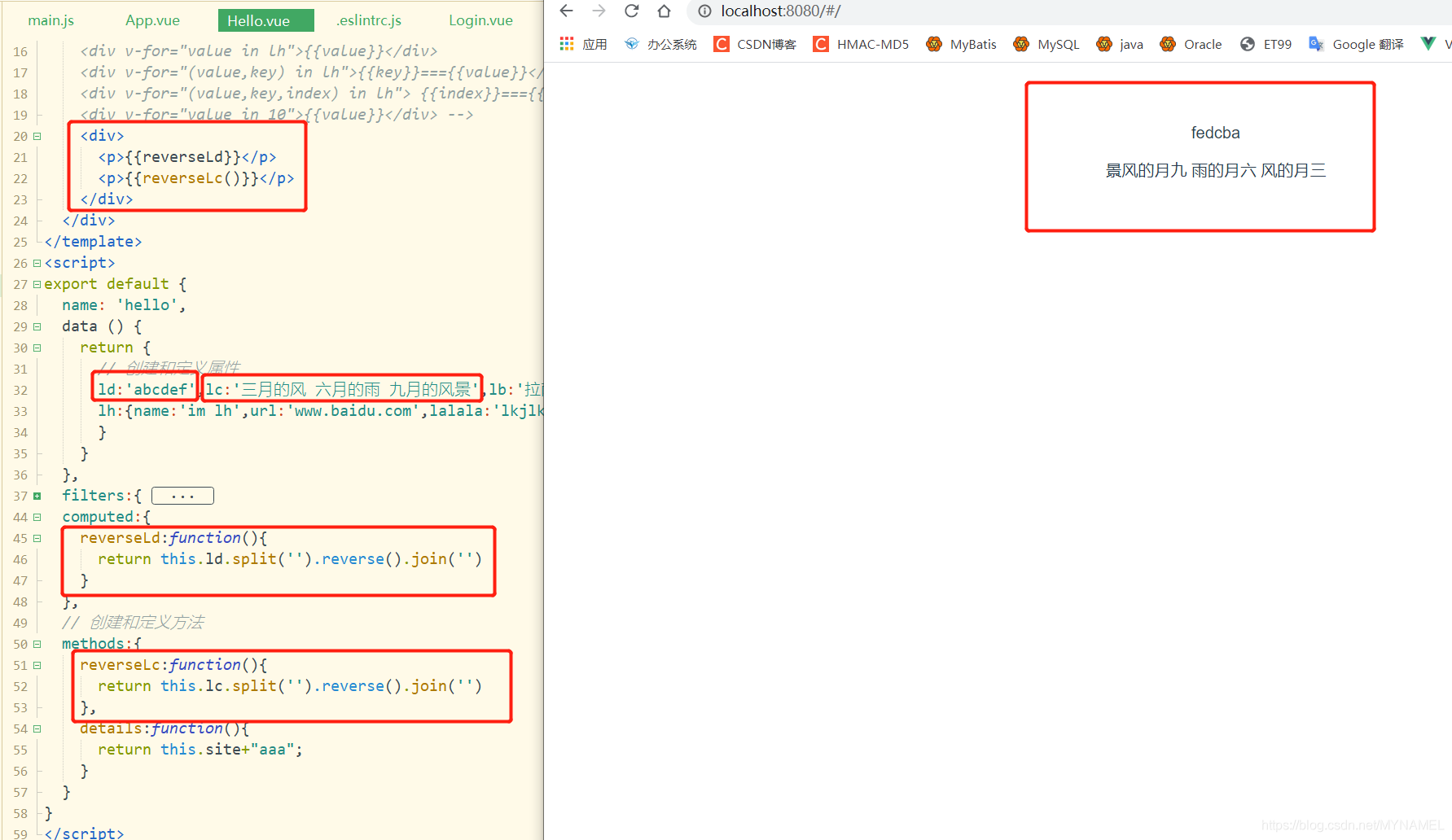Open the .eslintrc.js editor tab
This screenshot has height=840, width=1452.
(369, 20)
